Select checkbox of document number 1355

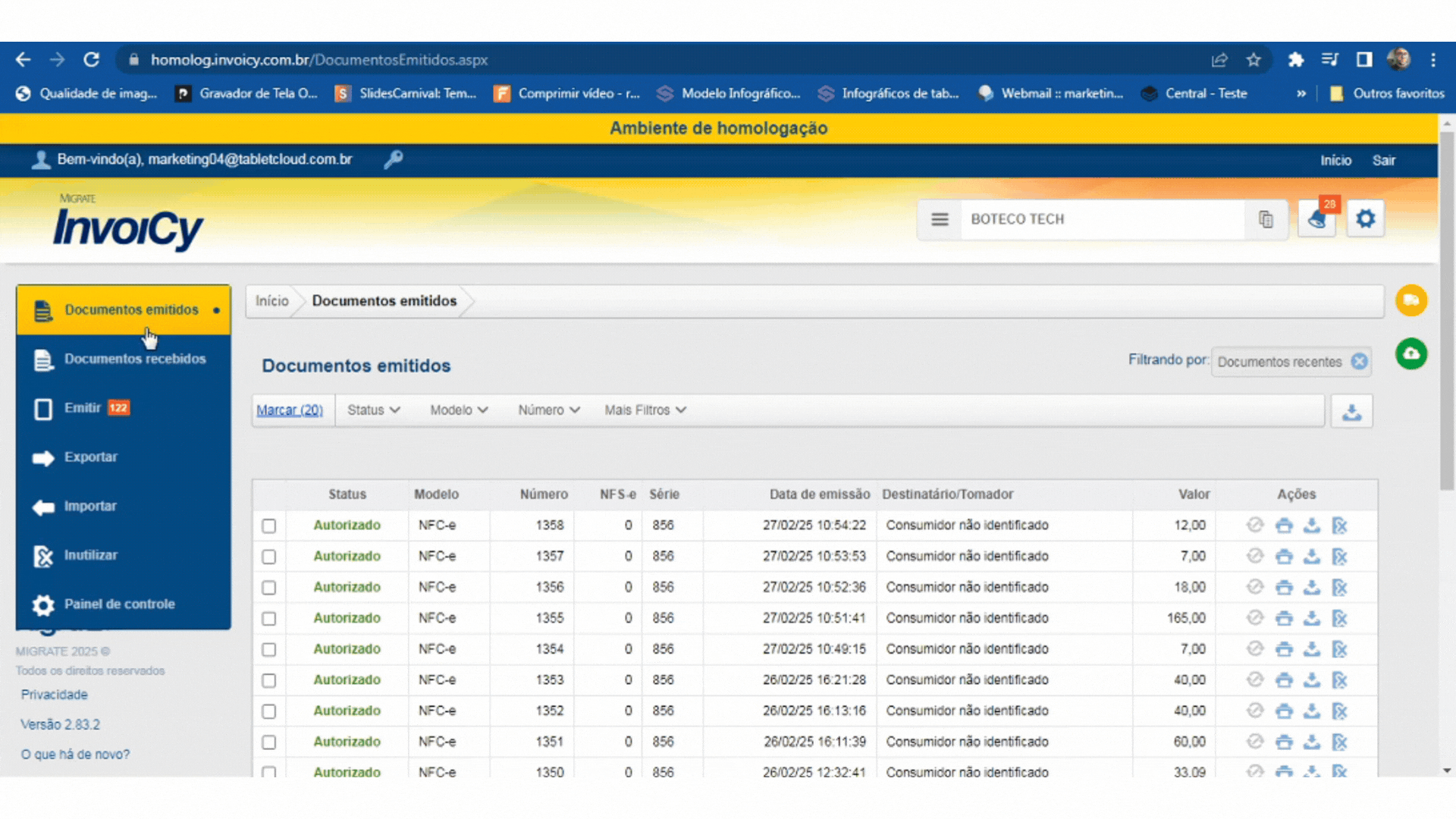pos(268,619)
